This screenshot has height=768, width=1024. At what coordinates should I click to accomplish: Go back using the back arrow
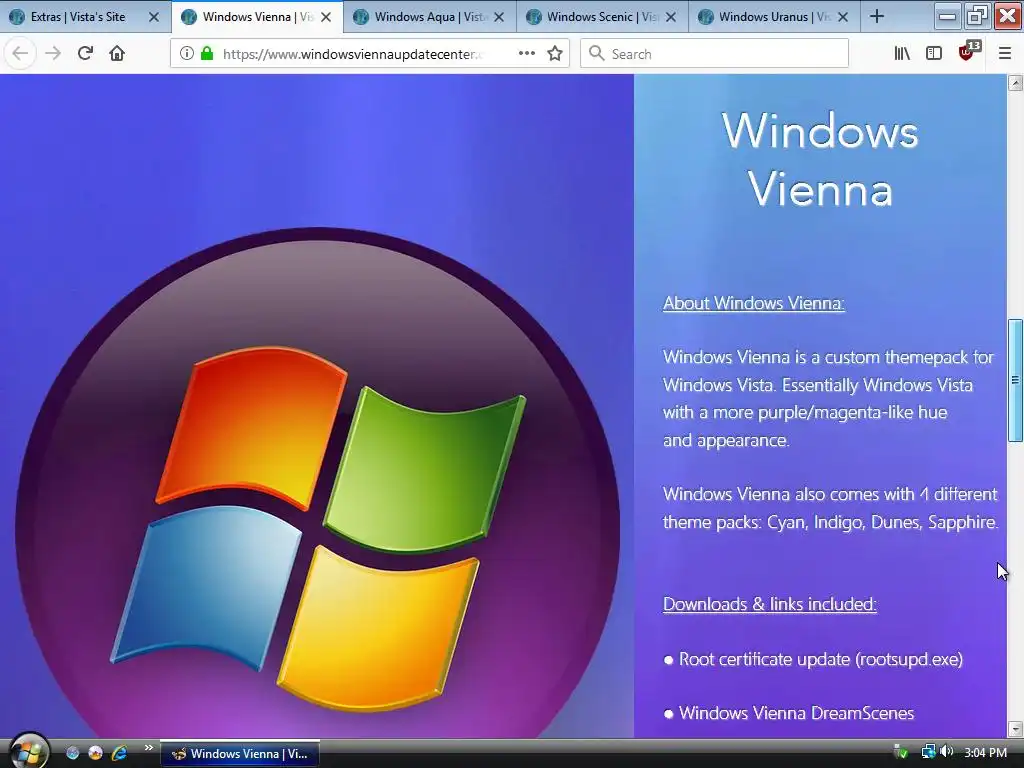[x=20, y=54]
